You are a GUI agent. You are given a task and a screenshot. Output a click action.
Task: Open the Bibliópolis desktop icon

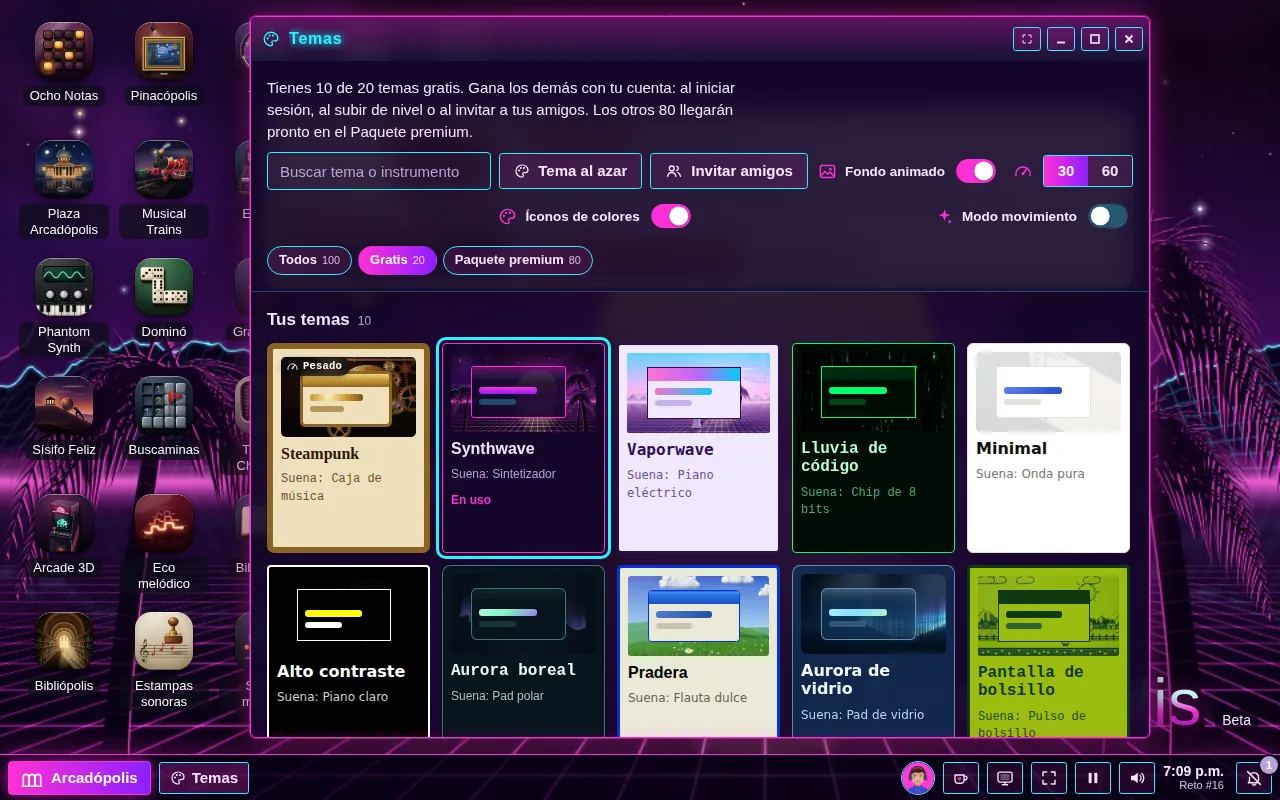(64, 653)
